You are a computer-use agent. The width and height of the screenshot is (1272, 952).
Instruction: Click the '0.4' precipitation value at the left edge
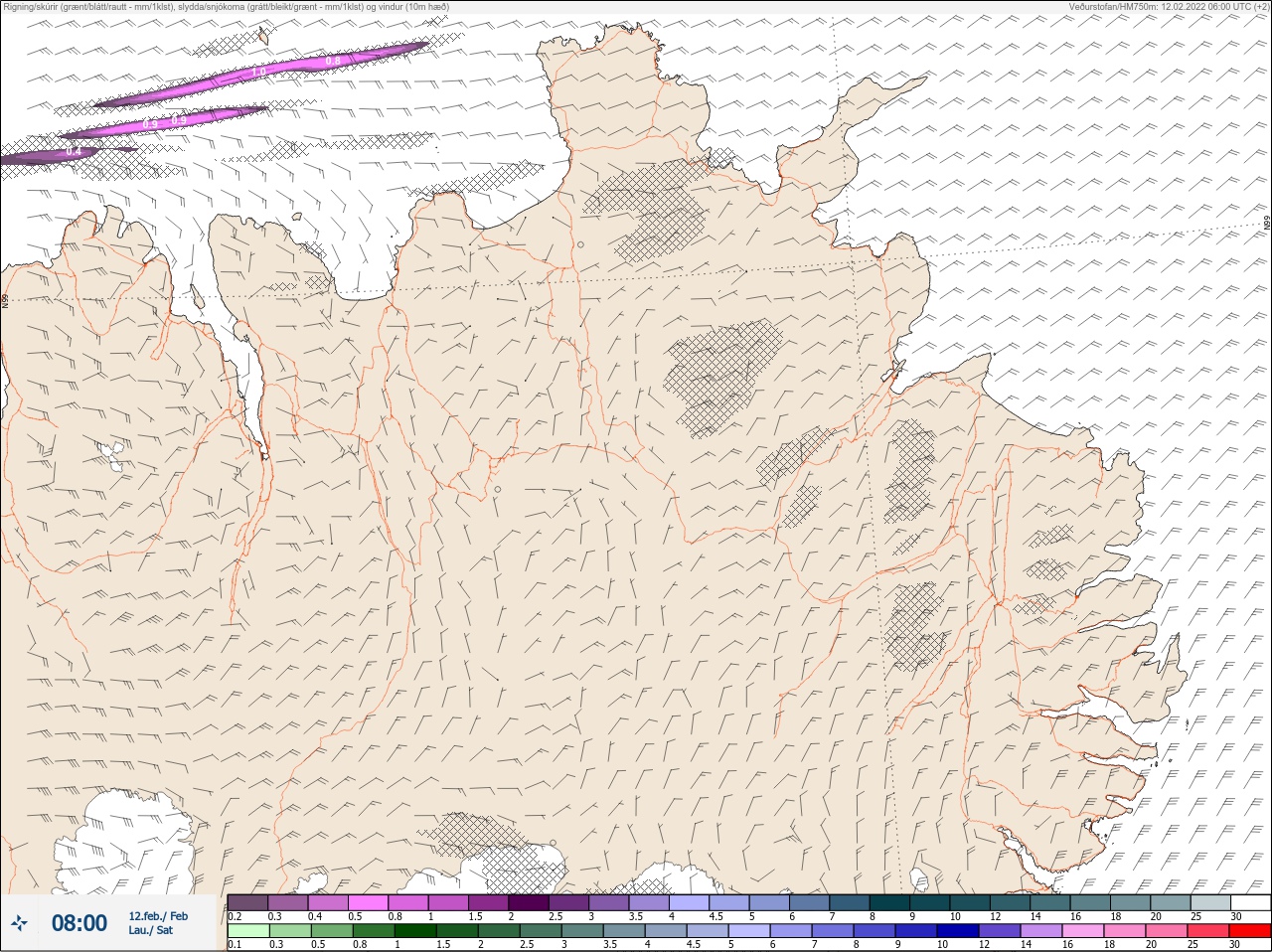74,152
